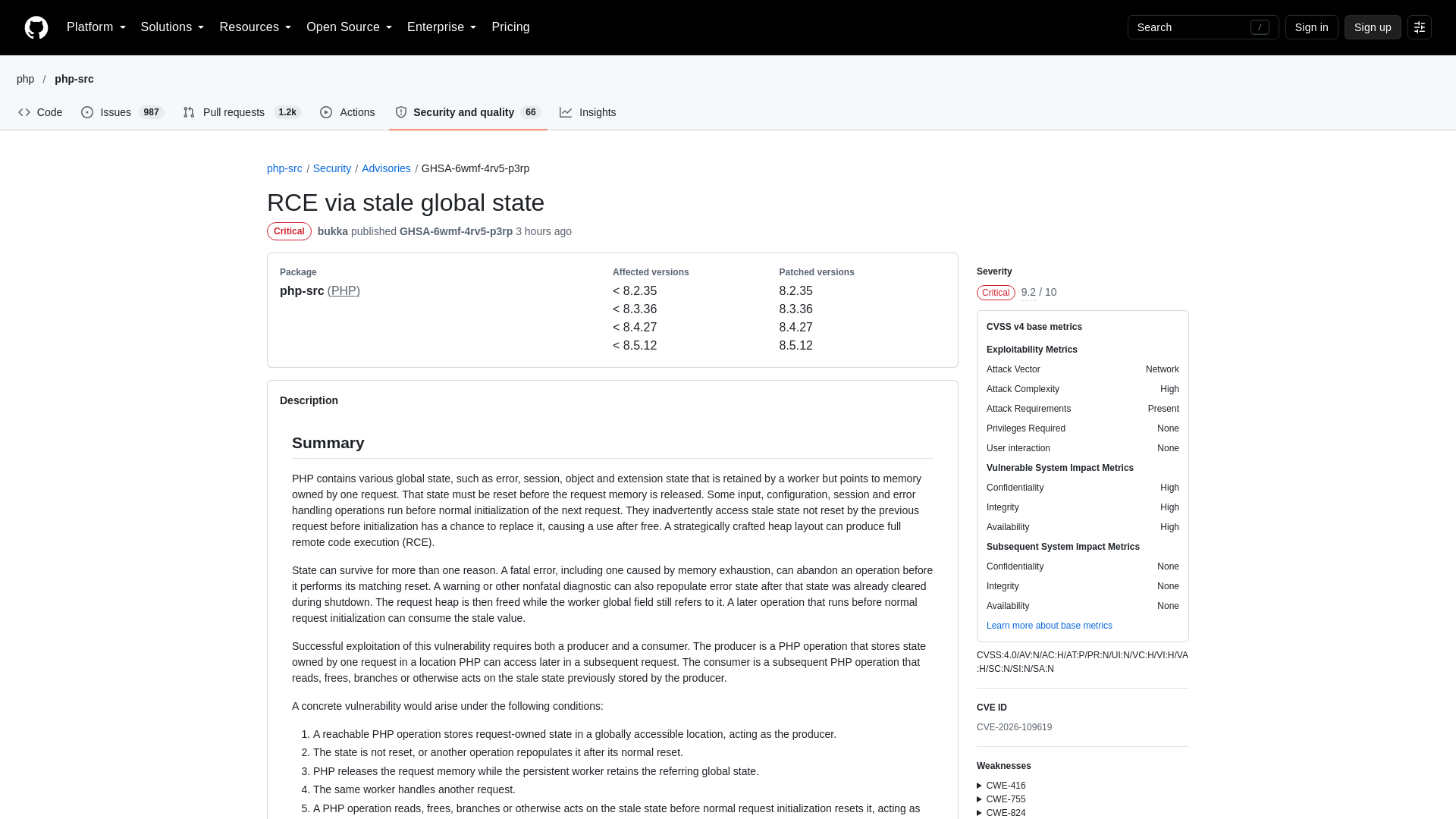This screenshot has width=1456, height=819.
Task: Expand the Open Source menu
Action: tap(349, 27)
